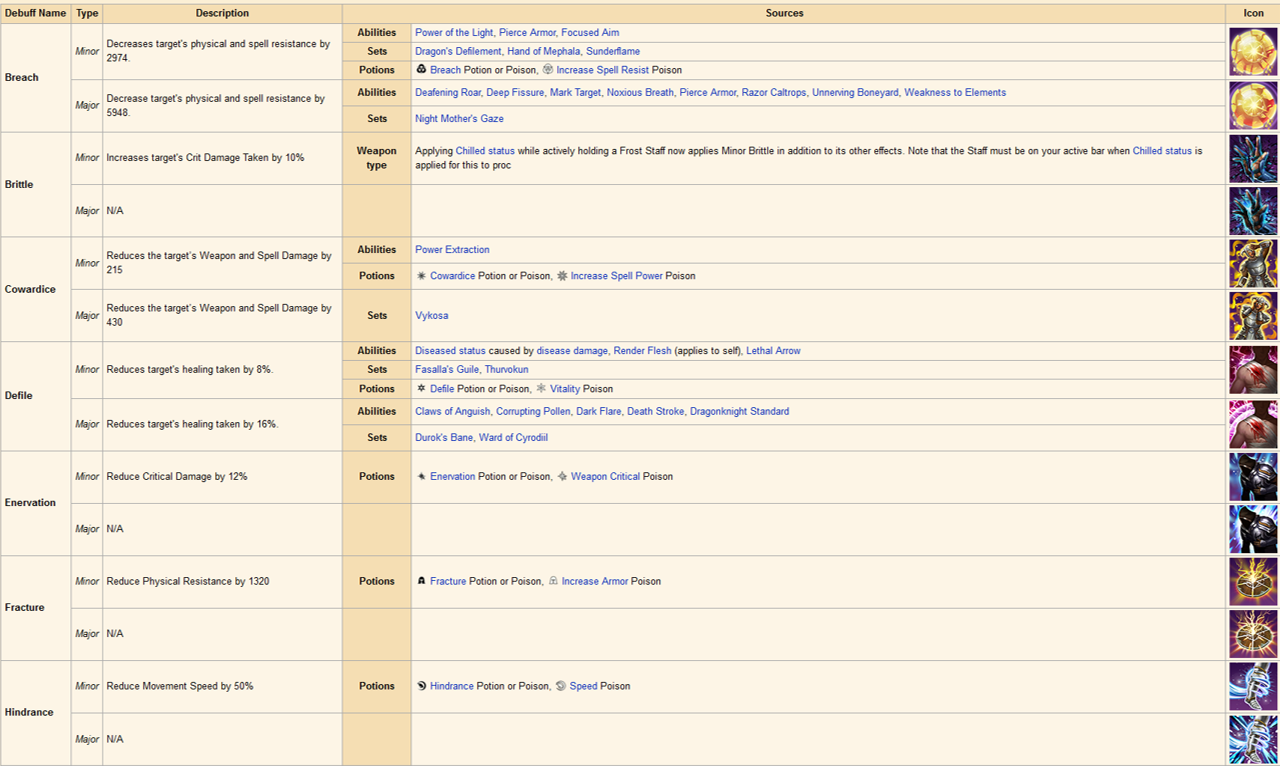Open the Minor Brittle icon image
The image size is (1280, 766).
point(1253,158)
